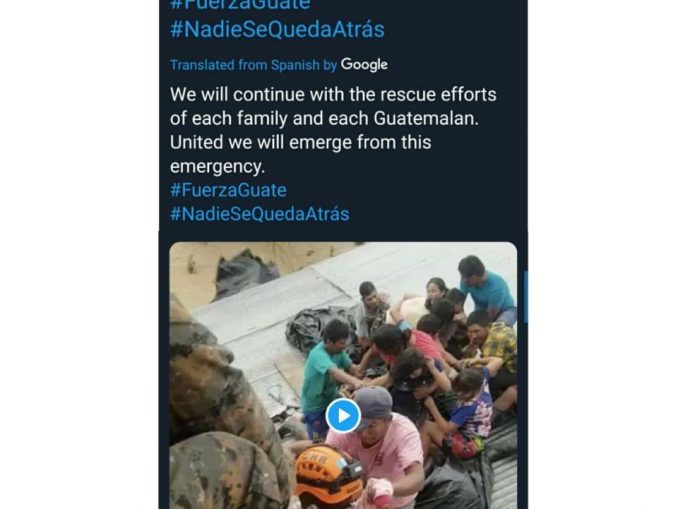
Task: Tap the camouflage-uniformed soldier in the video thumbnail
Action: click(x=221, y=411)
